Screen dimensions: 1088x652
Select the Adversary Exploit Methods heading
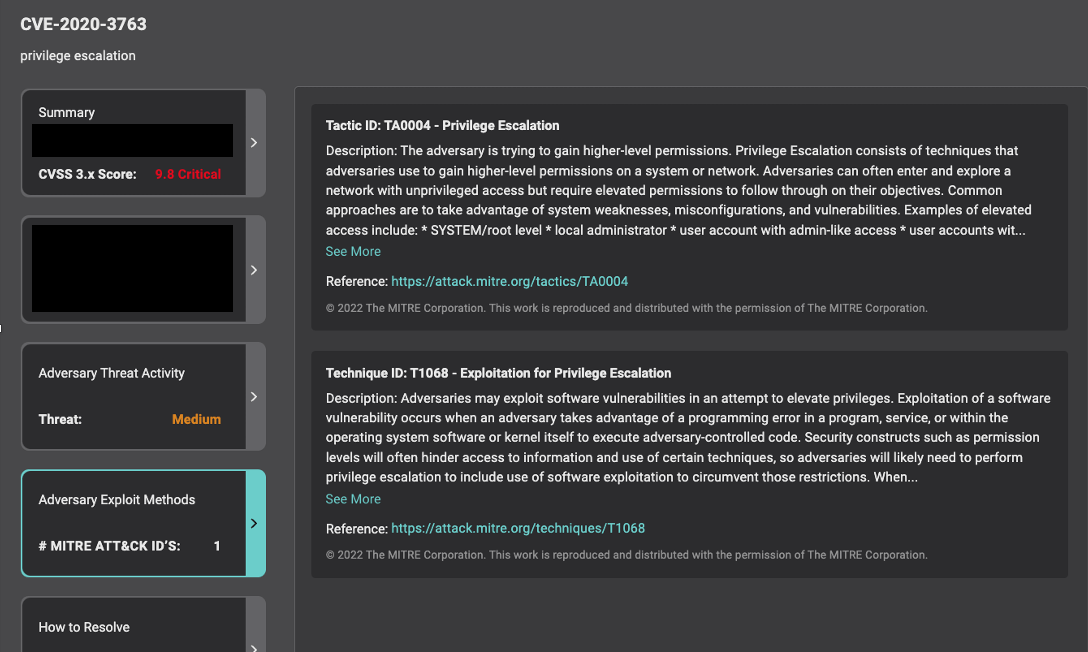click(117, 500)
